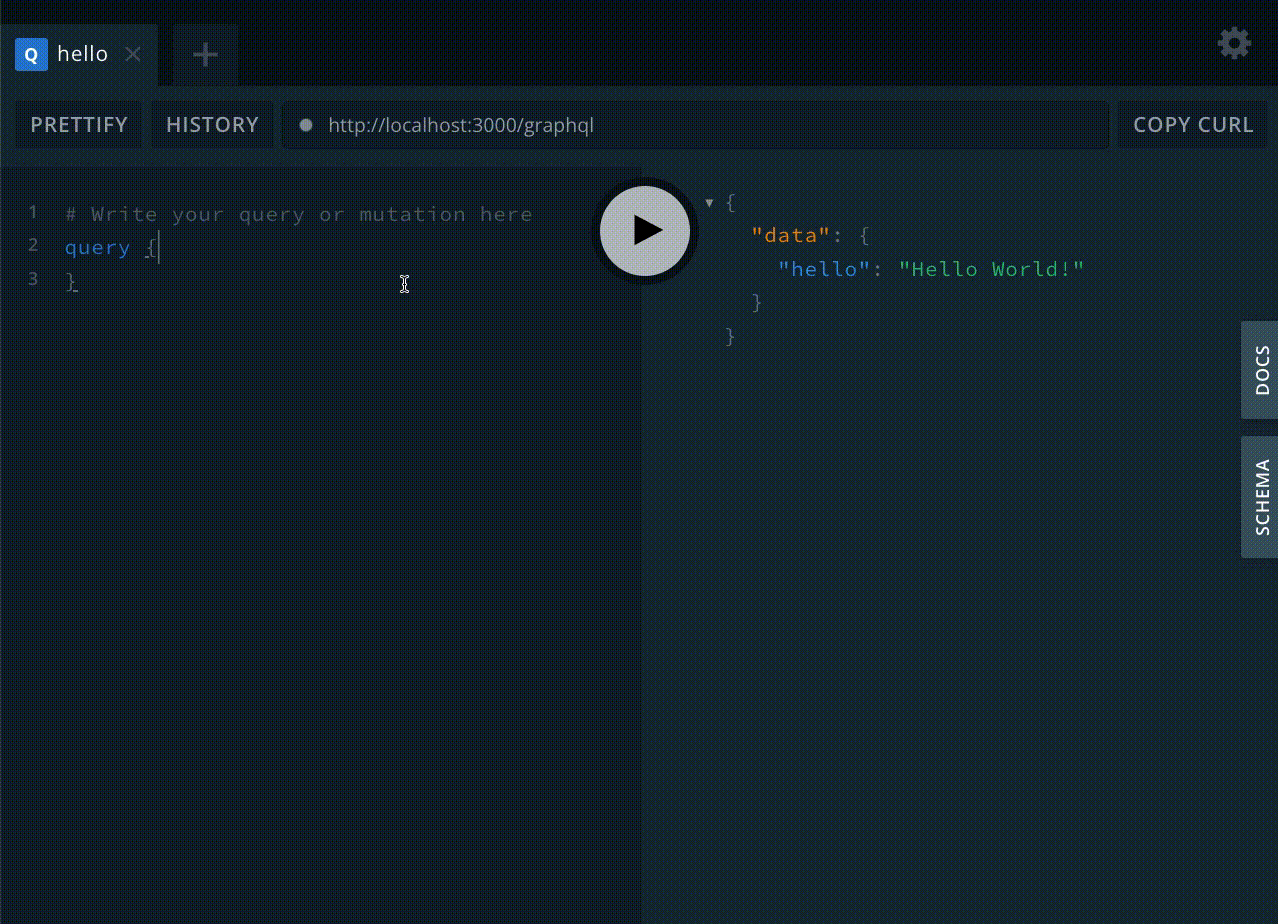Close the hello tab
The width and height of the screenshot is (1278, 924).
coord(133,55)
